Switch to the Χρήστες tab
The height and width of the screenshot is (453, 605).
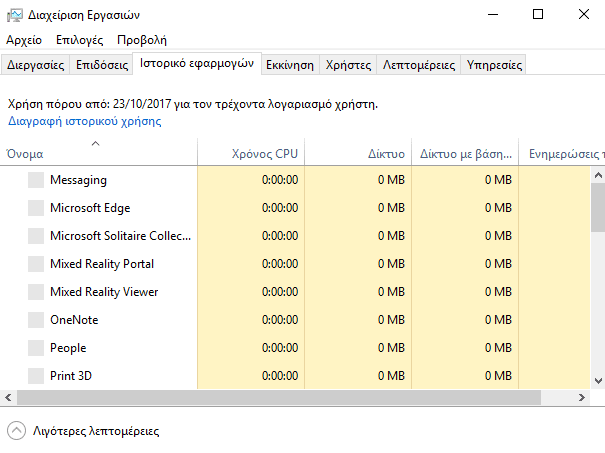tap(348, 65)
